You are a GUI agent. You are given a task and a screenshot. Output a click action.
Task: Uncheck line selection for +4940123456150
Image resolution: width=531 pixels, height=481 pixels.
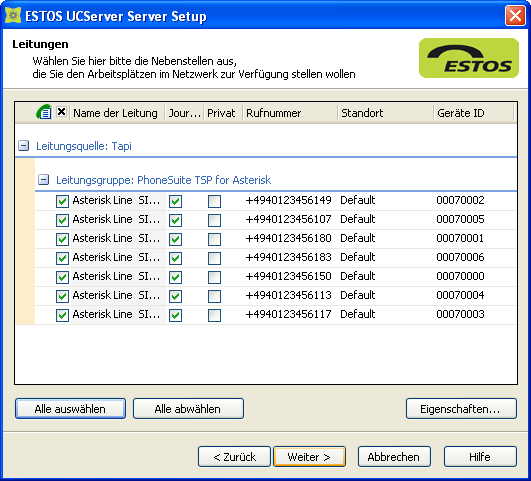(62, 277)
